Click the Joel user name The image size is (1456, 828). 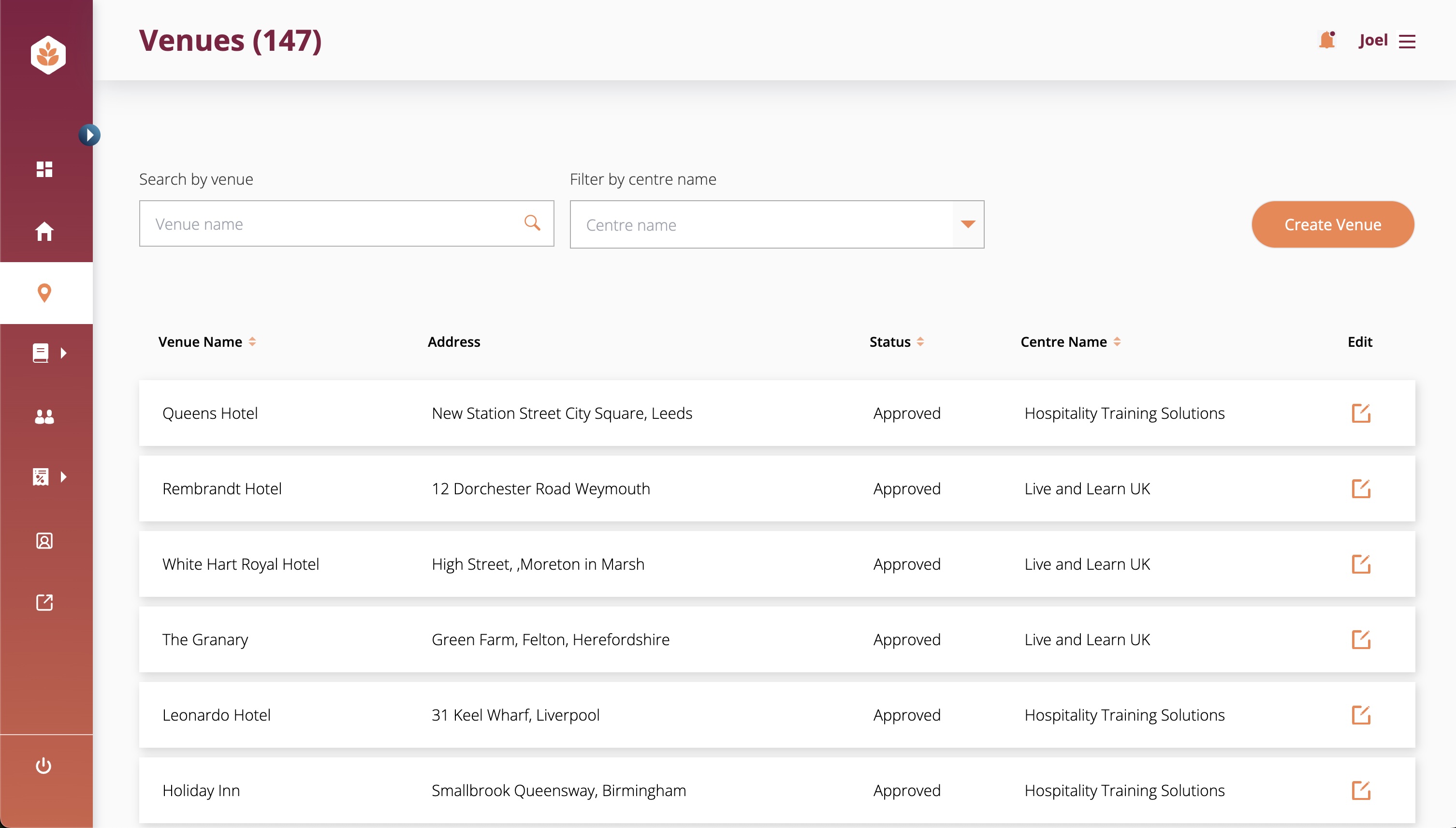click(x=1373, y=40)
